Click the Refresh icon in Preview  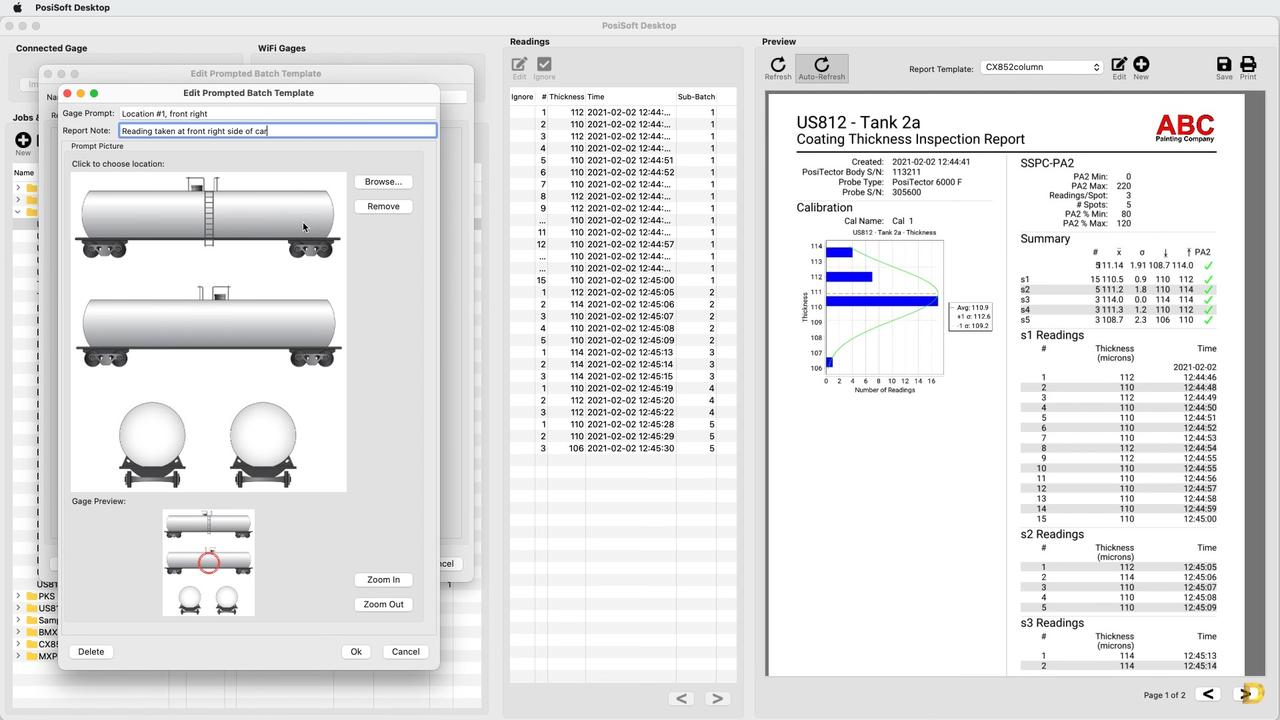point(778,66)
